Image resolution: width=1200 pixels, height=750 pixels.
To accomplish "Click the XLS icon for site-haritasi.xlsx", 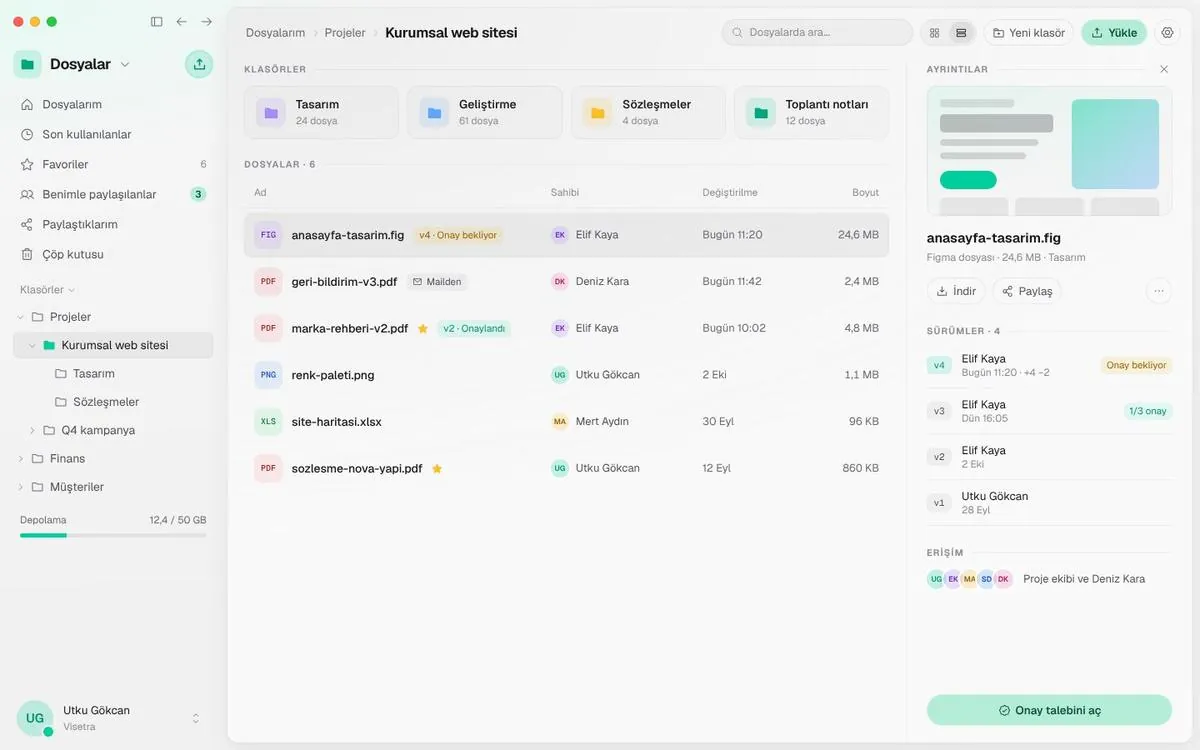I will (x=268, y=421).
